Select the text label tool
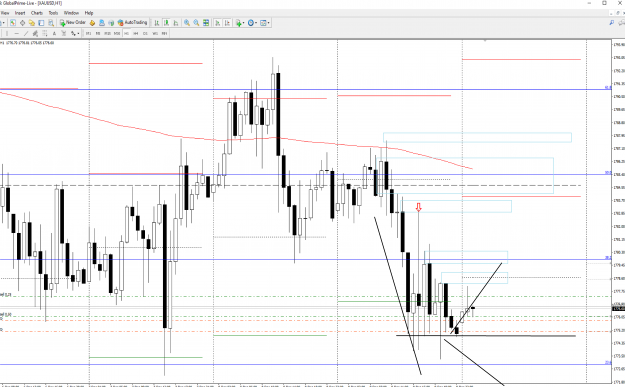Viewport: 625px width, 387px height. (63, 33)
